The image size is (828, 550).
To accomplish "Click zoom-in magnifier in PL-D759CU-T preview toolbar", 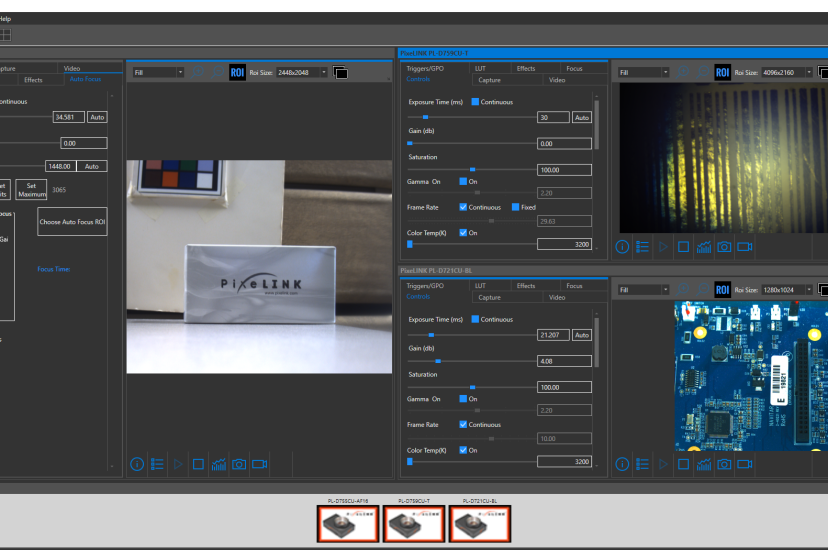I will point(683,72).
